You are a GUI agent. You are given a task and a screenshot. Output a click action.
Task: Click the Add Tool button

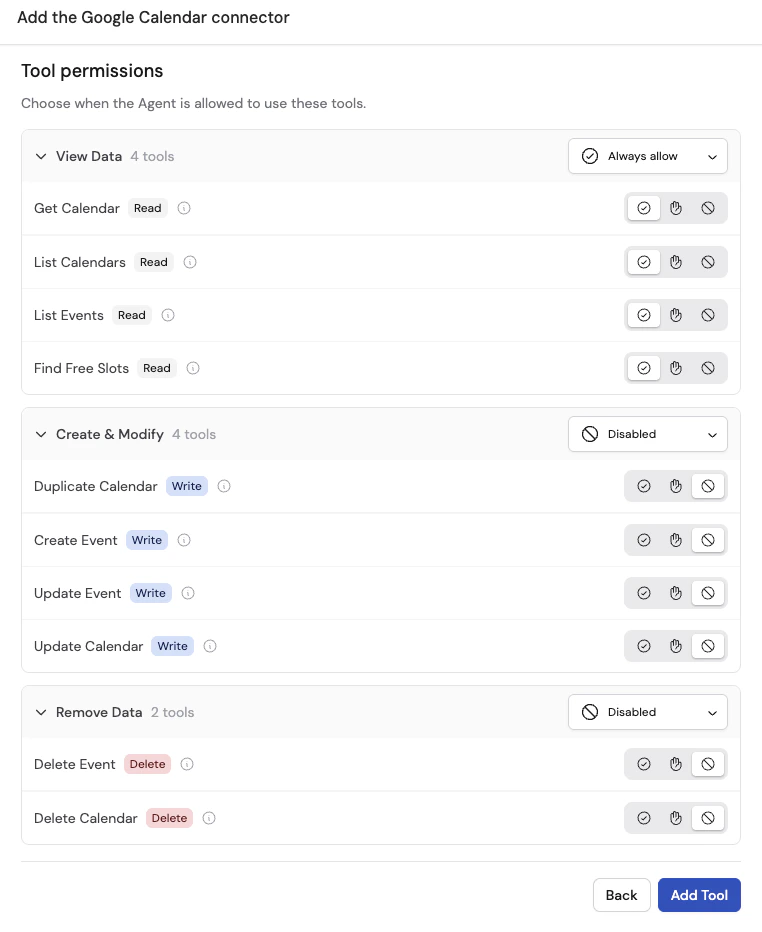pyautogui.click(x=699, y=895)
